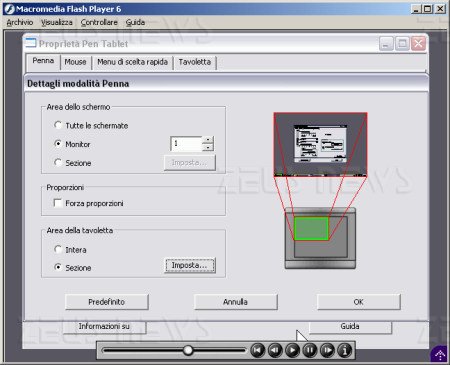
Task: Step forward one frame in playback bar
Action: pyautogui.click(x=327, y=350)
